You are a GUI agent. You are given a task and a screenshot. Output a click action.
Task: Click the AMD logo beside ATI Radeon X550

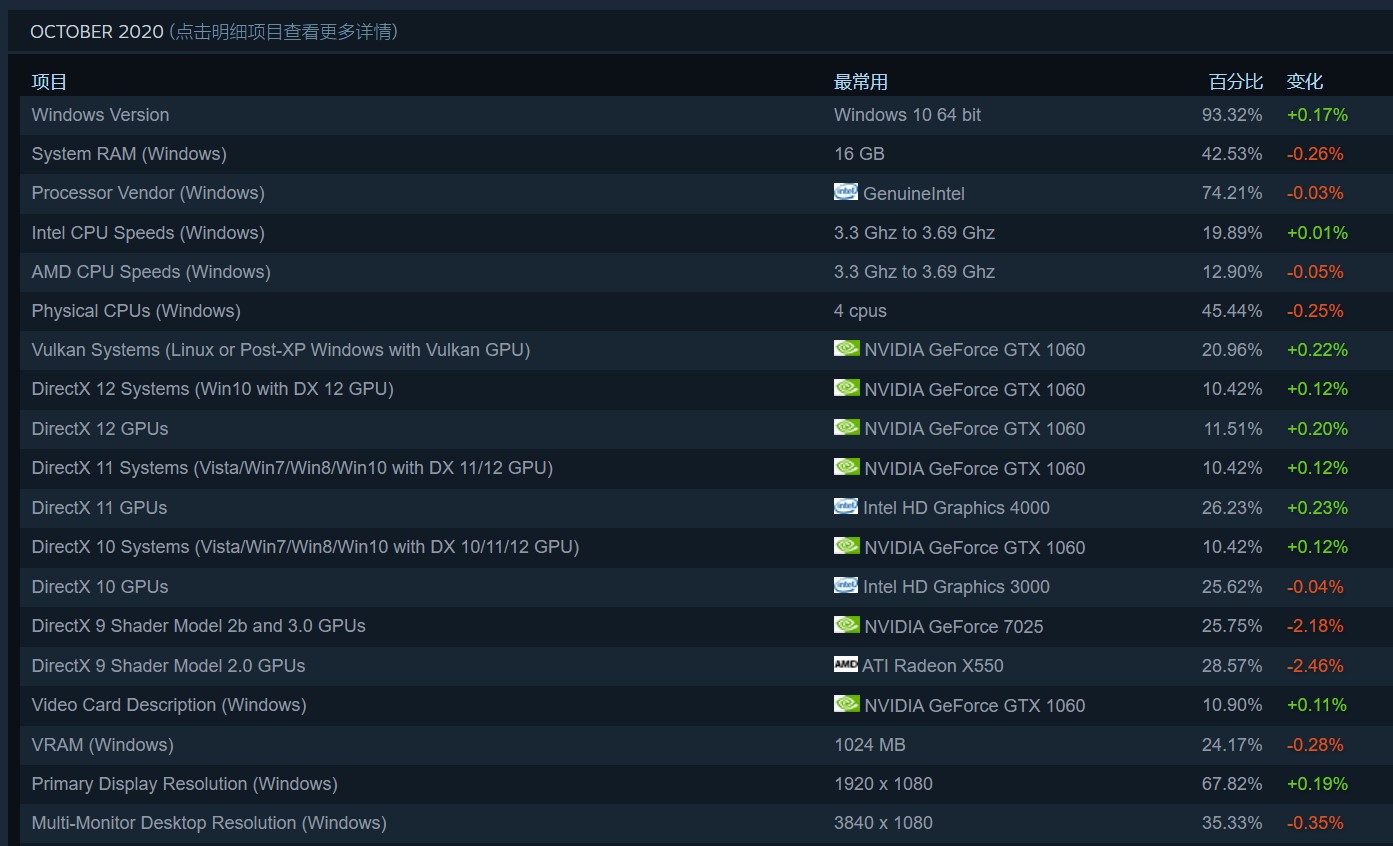(x=846, y=665)
